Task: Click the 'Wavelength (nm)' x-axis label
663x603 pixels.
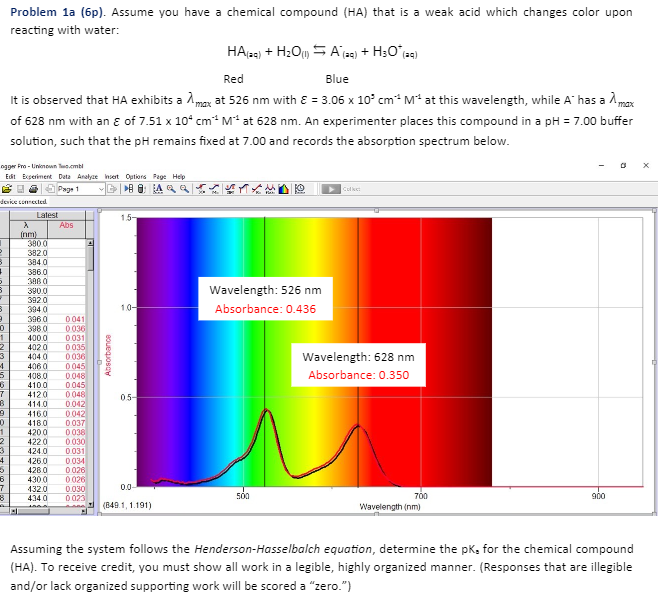Action: 389,507
